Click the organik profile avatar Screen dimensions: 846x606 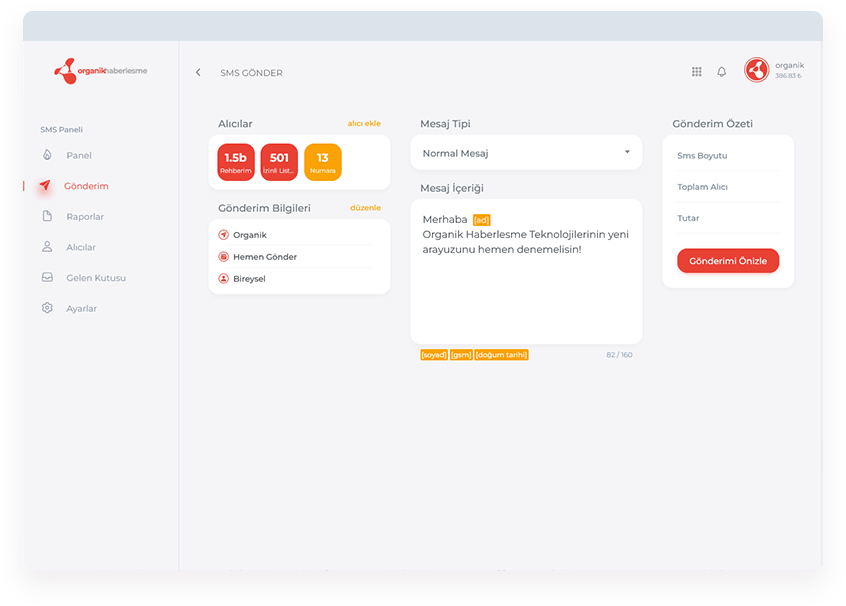757,70
